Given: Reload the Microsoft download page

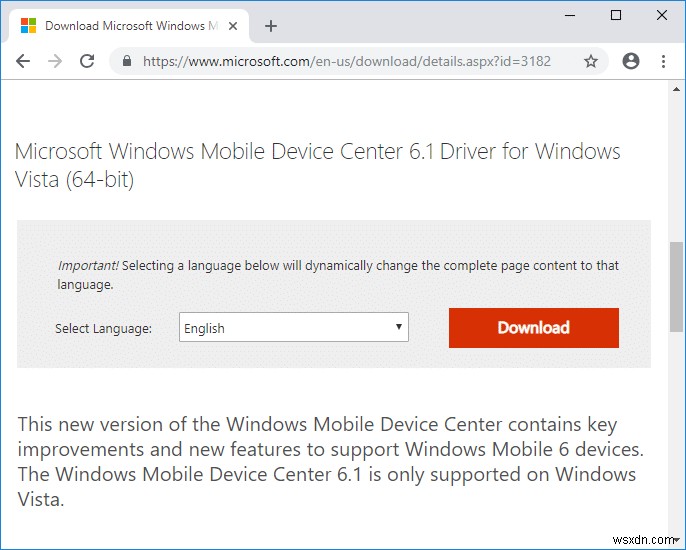Looking at the screenshot, I should click(x=87, y=61).
